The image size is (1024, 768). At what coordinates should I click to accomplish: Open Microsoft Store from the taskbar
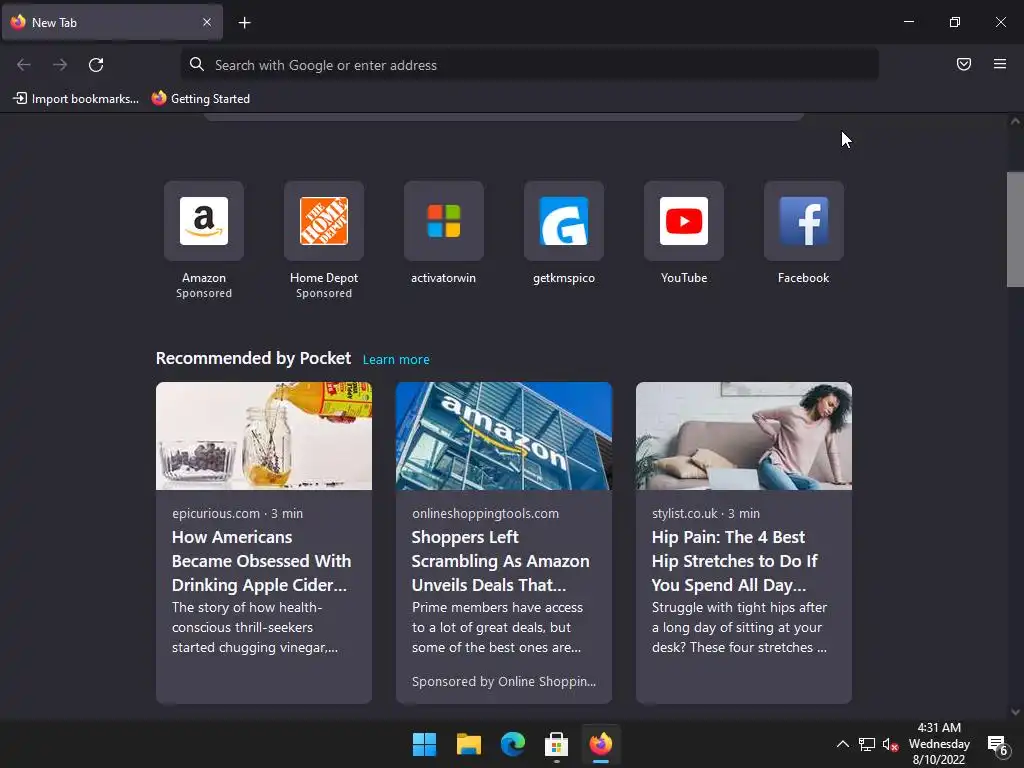point(556,744)
